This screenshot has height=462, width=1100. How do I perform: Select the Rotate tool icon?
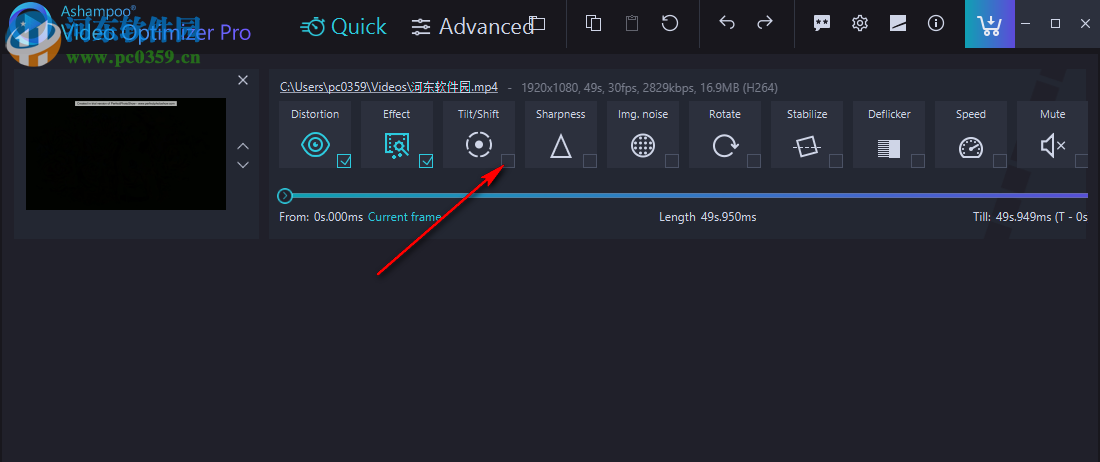[725, 146]
